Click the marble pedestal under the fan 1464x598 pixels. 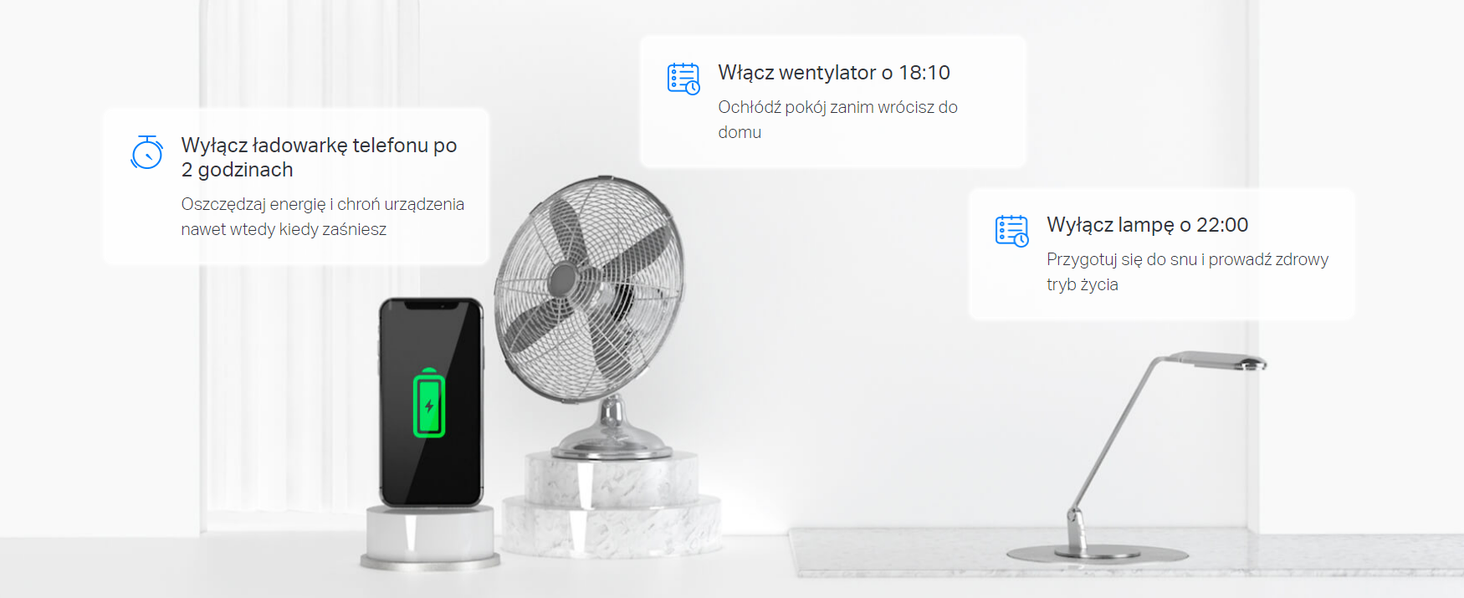click(611, 505)
